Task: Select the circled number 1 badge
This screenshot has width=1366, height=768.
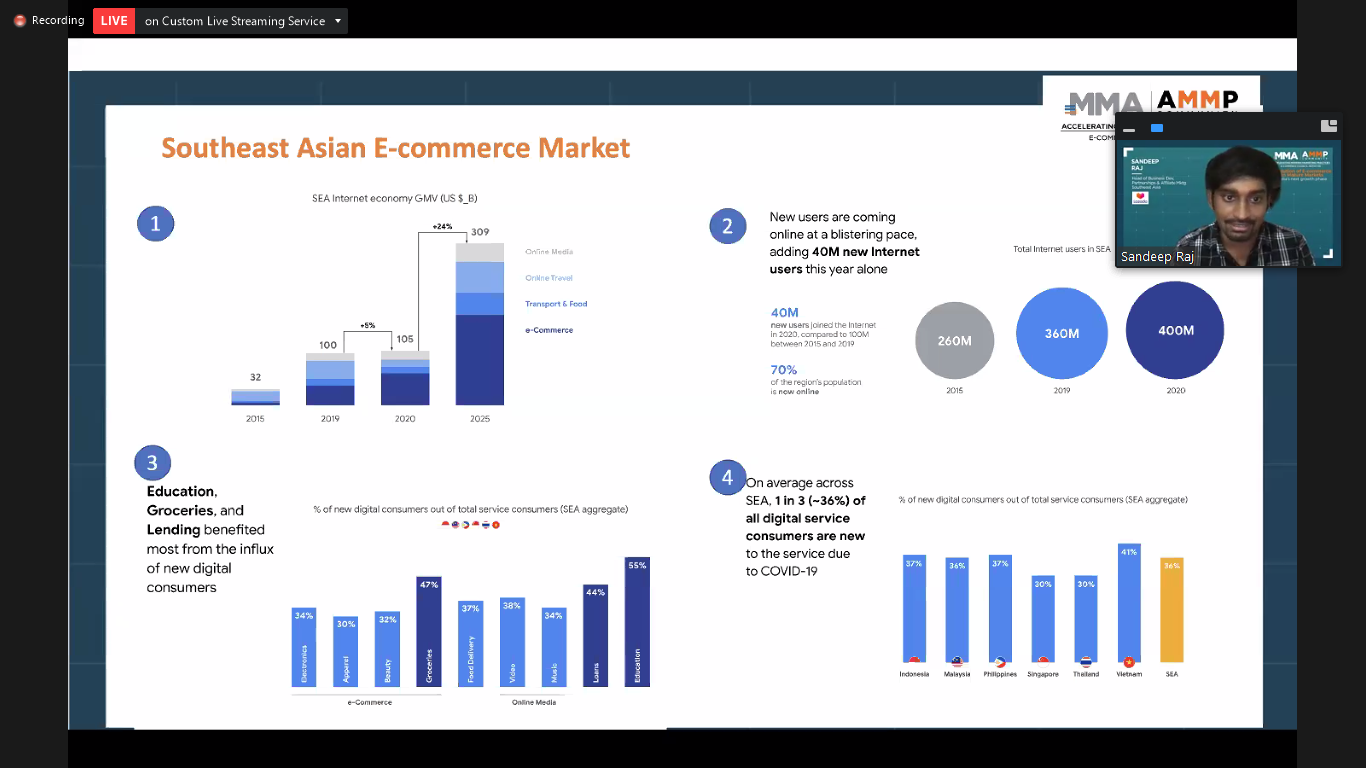Action: pos(155,223)
